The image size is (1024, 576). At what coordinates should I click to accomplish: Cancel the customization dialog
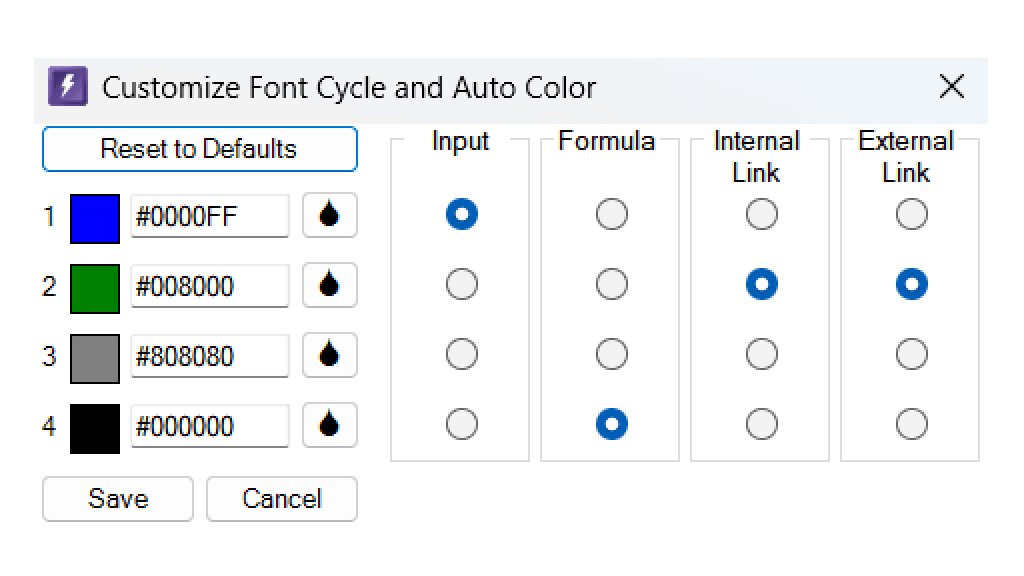[281, 498]
